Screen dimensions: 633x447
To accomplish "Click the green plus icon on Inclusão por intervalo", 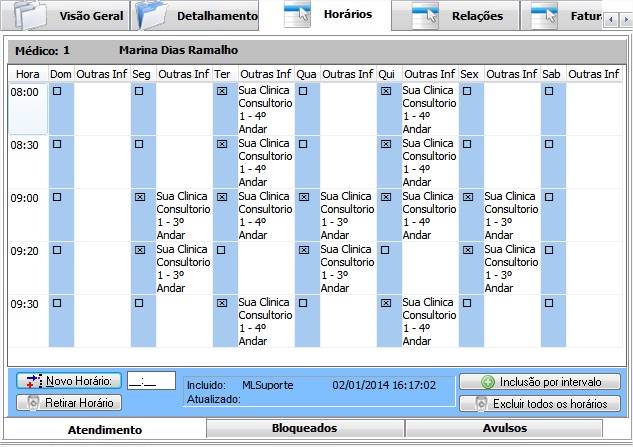I will tap(488, 382).
